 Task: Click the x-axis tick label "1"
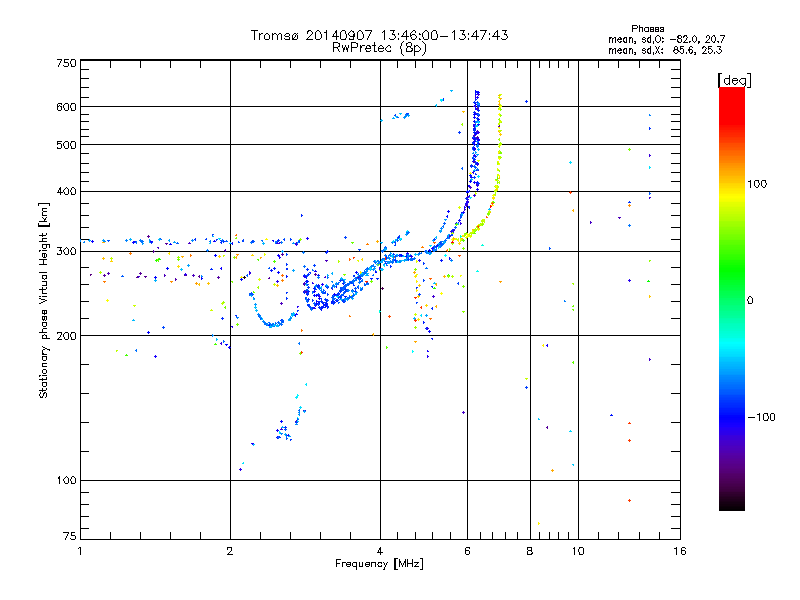tap(80, 551)
